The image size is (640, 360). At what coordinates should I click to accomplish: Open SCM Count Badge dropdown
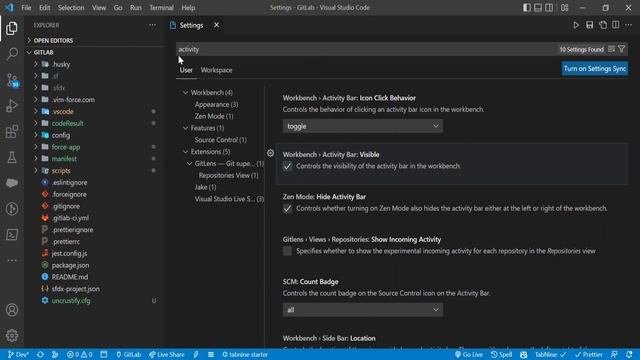point(362,310)
